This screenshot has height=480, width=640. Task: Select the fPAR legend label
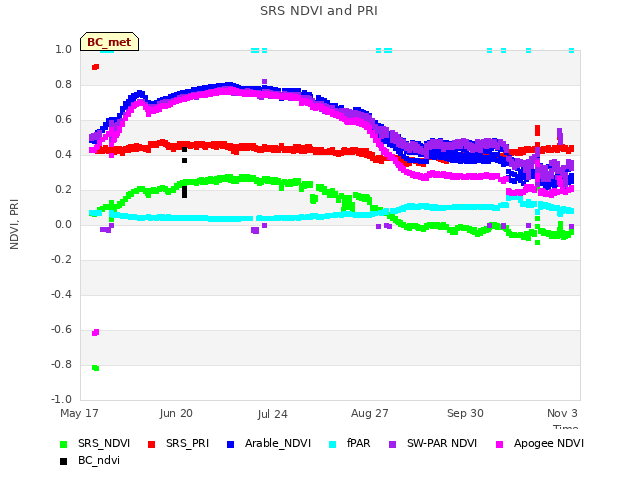(x=359, y=443)
